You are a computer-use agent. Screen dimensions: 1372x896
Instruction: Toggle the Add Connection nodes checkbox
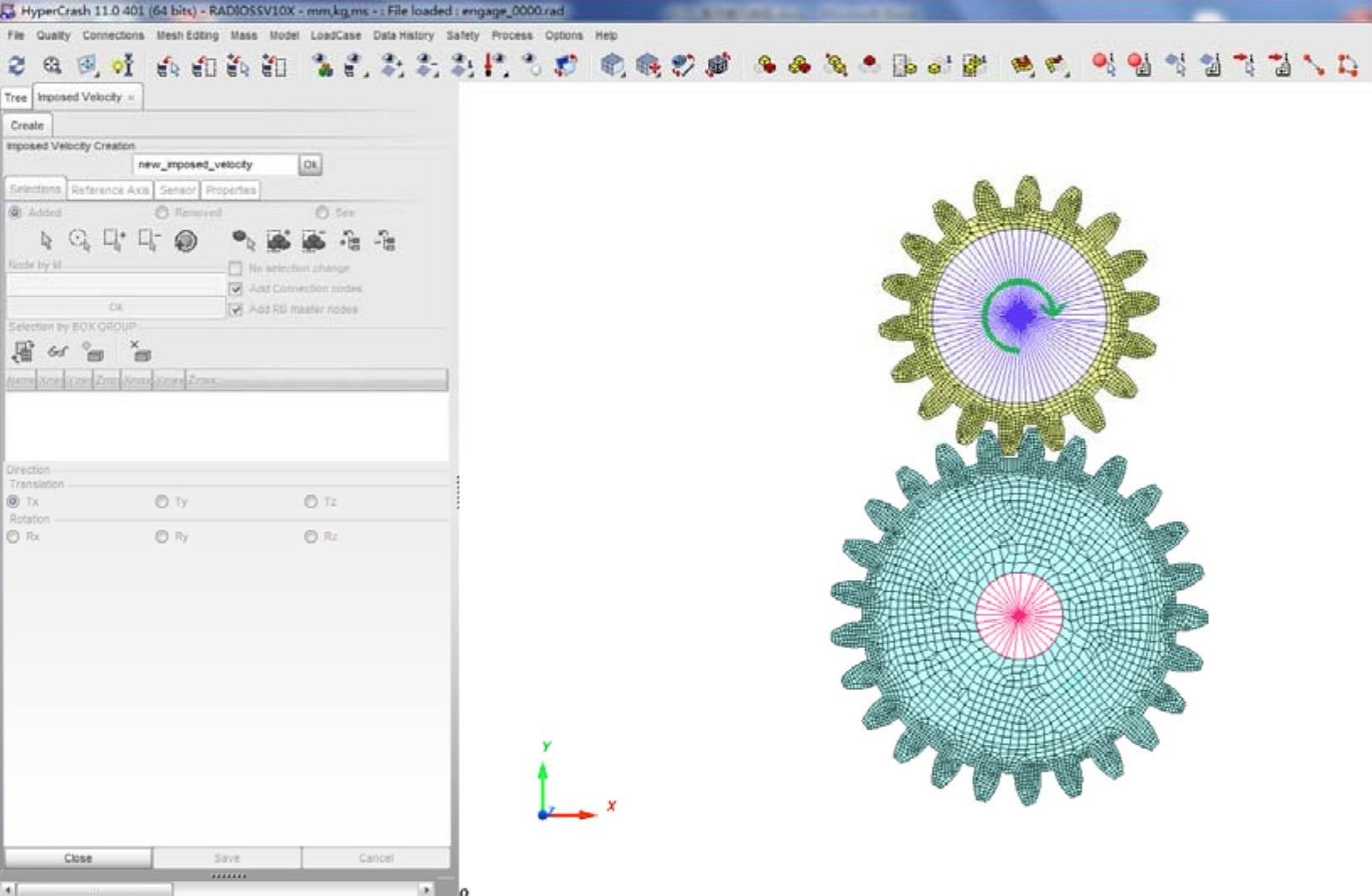235,289
